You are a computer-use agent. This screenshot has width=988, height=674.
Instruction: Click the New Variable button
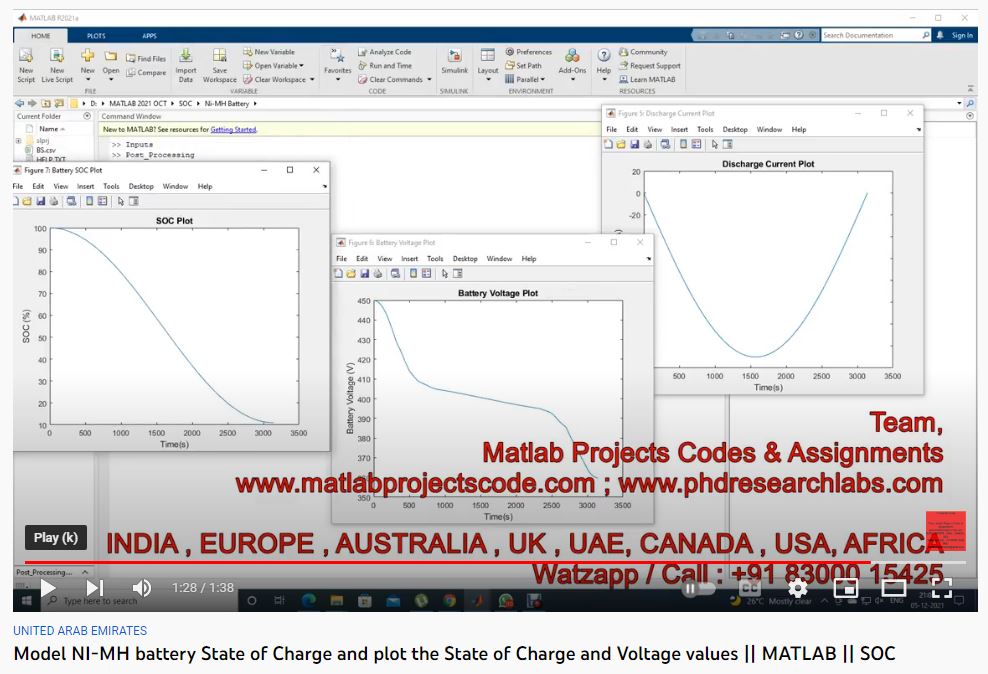tap(270, 51)
